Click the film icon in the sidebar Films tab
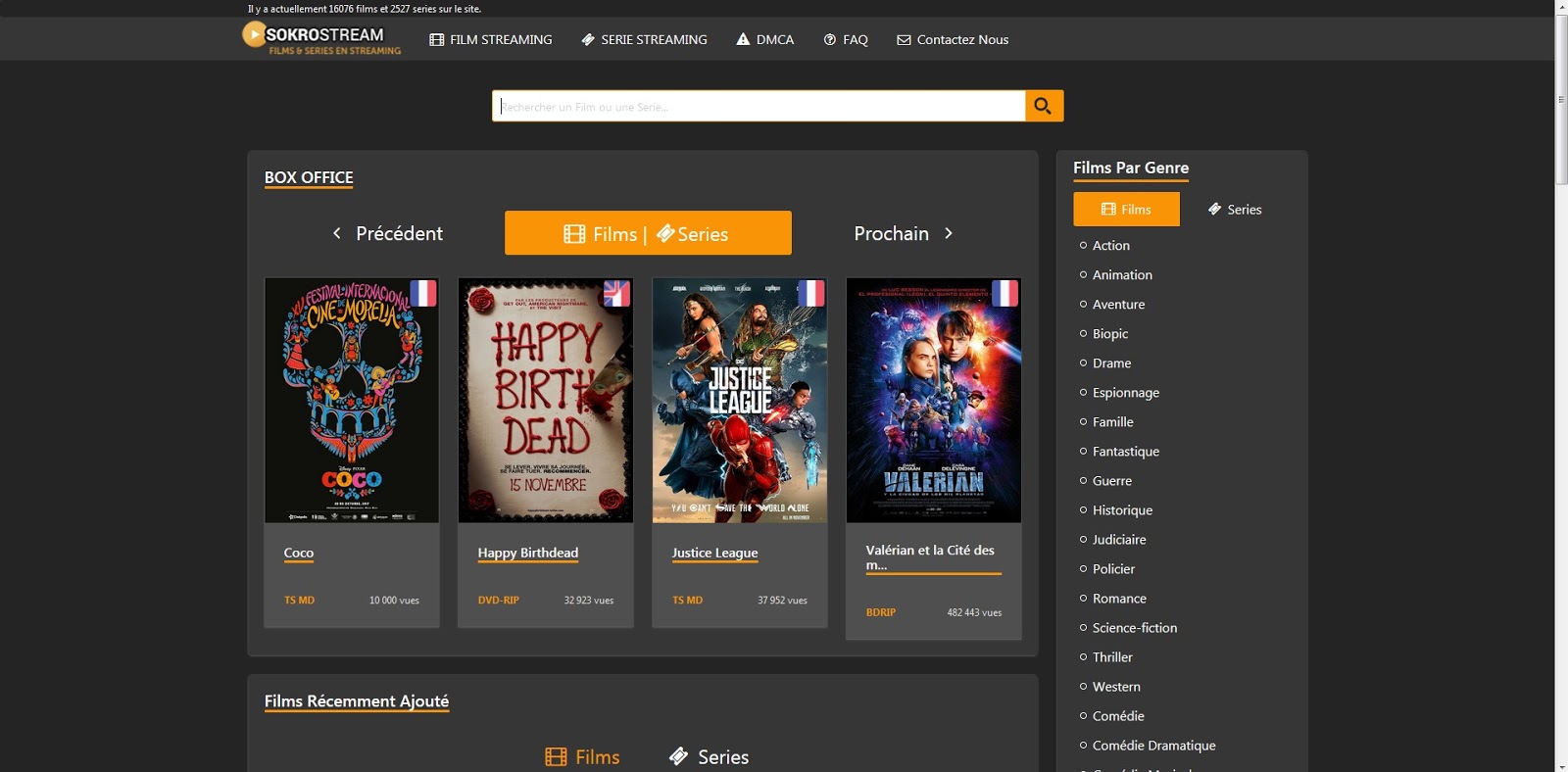Image resolution: width=1568 pixels, height=772 pixels. pyautogui.click(x=1108, y=210)
